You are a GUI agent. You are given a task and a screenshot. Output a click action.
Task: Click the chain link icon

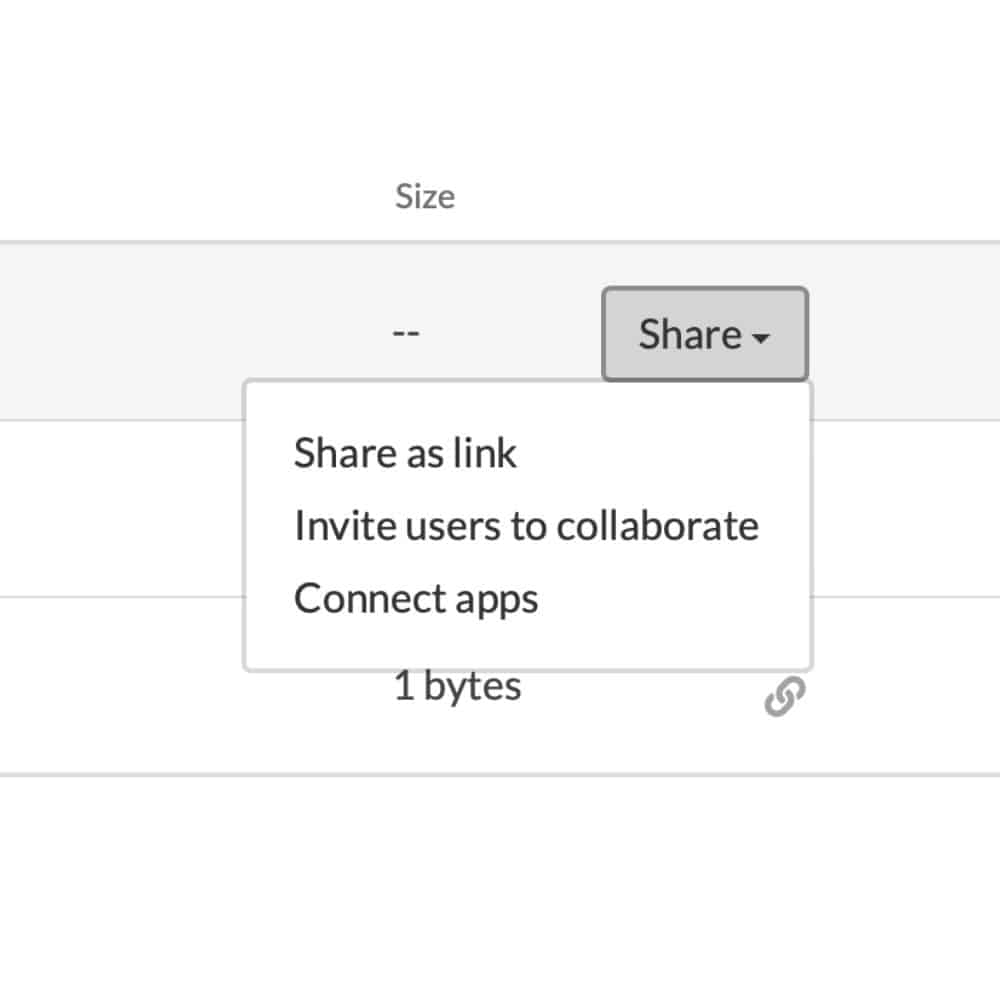784,696
